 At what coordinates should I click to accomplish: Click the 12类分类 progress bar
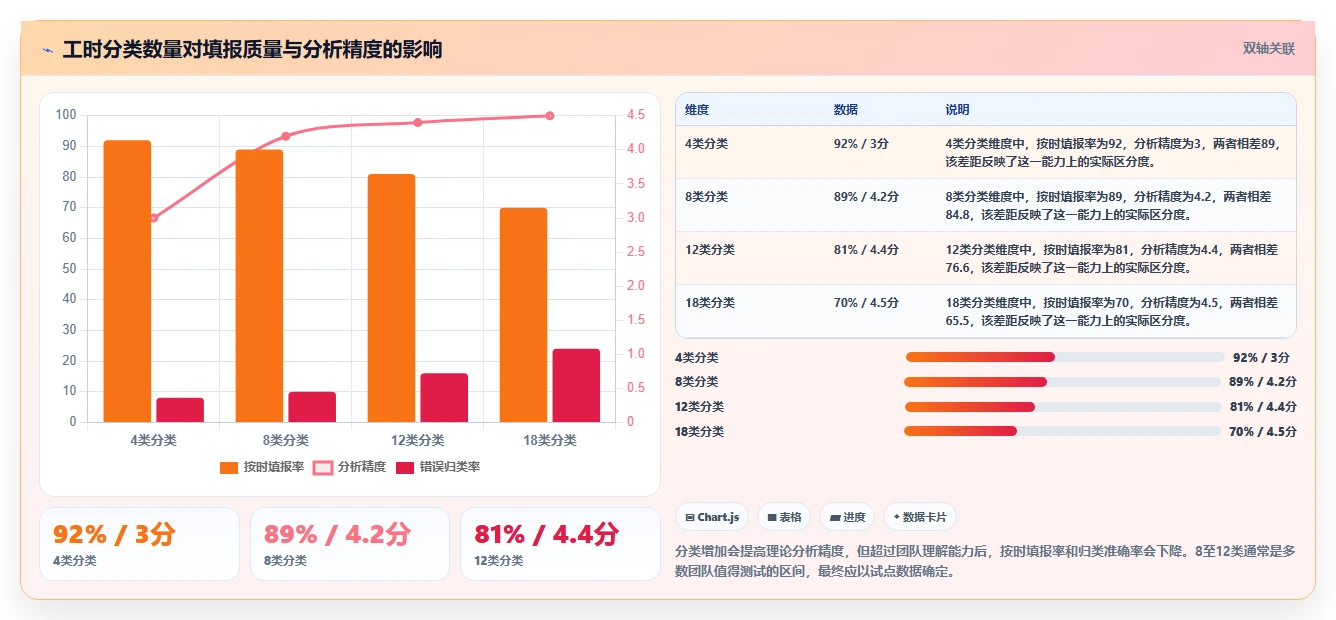tap(1063, 407)
